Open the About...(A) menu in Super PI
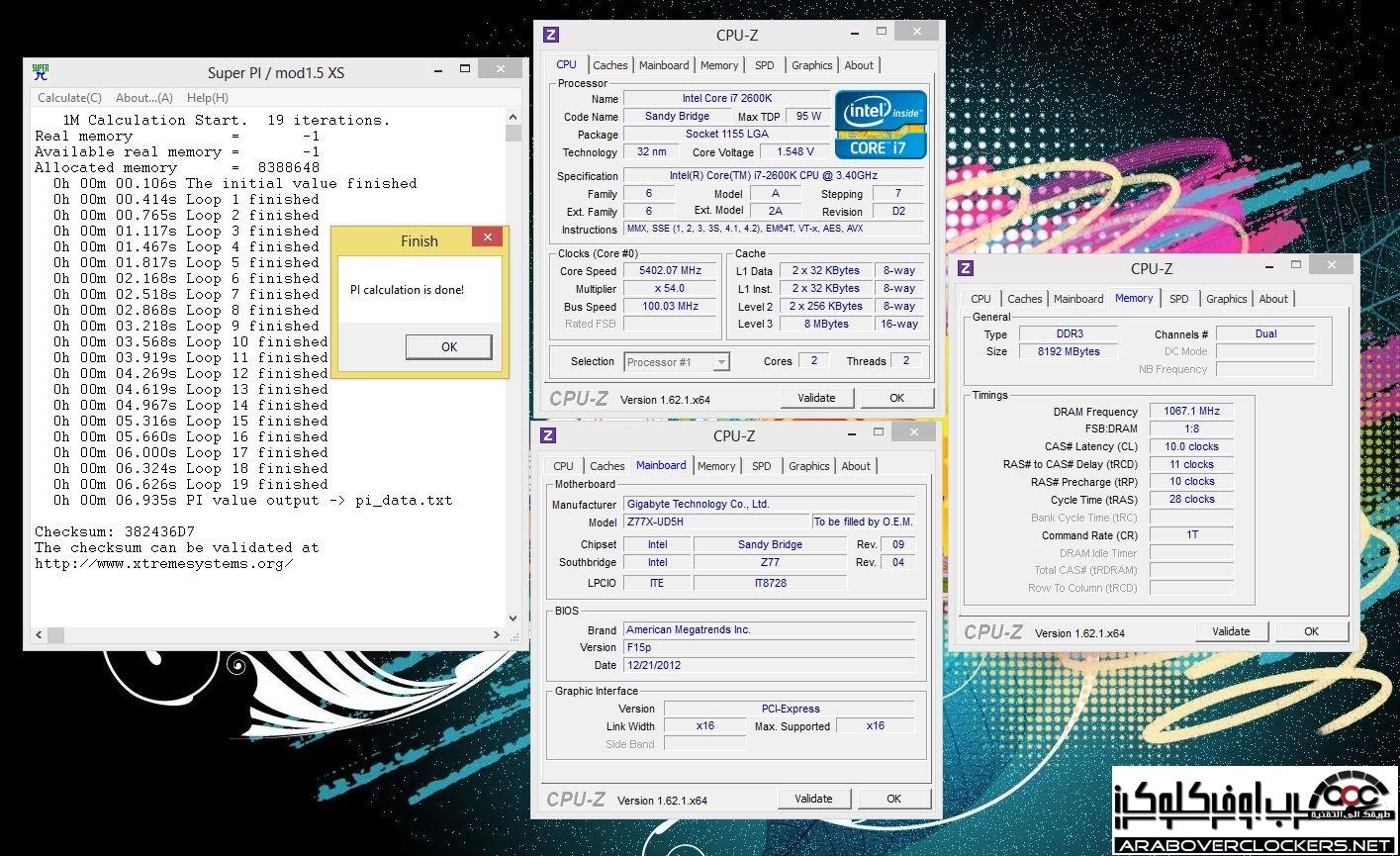The image size is (1400, 856). [144, 98]
